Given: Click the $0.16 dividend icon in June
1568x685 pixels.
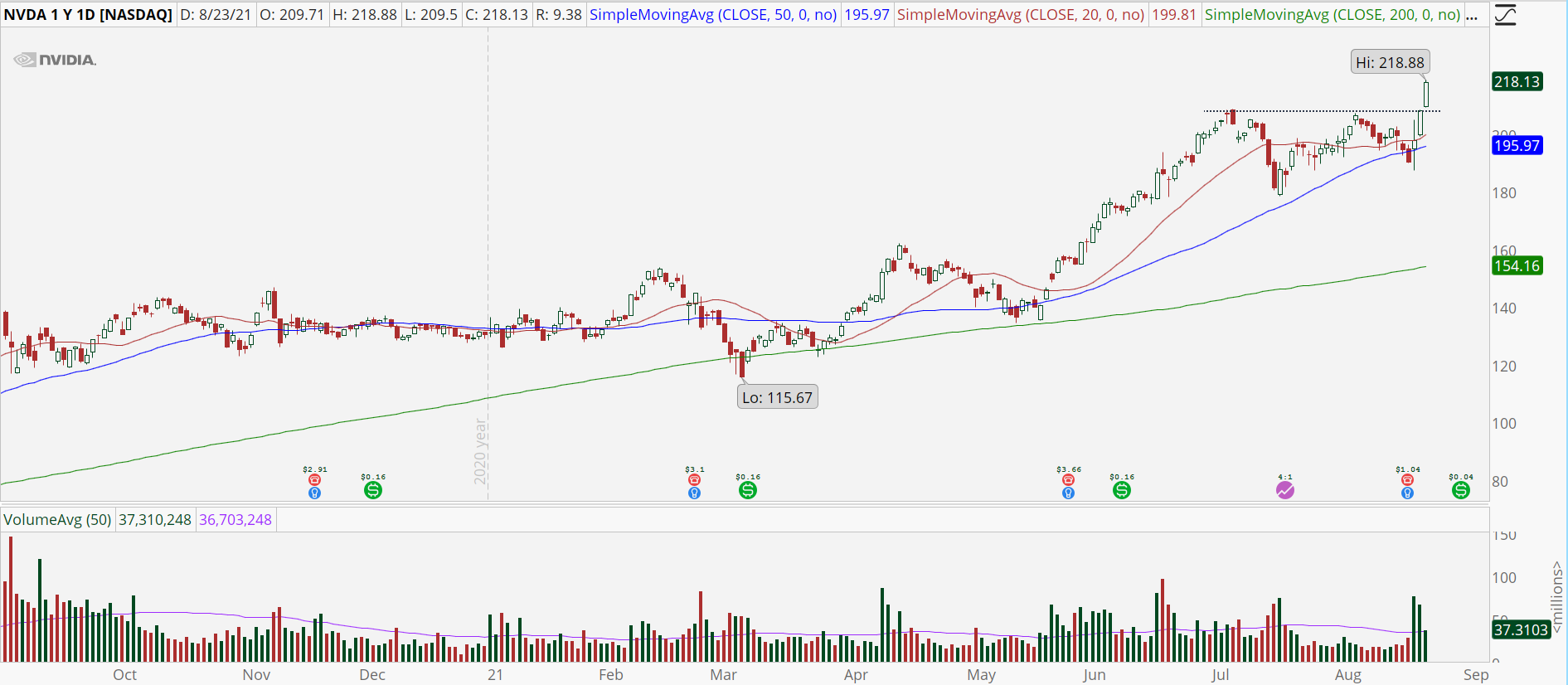Looking at the screenshot, I should pyautogui.click(x=1122, y=490).
